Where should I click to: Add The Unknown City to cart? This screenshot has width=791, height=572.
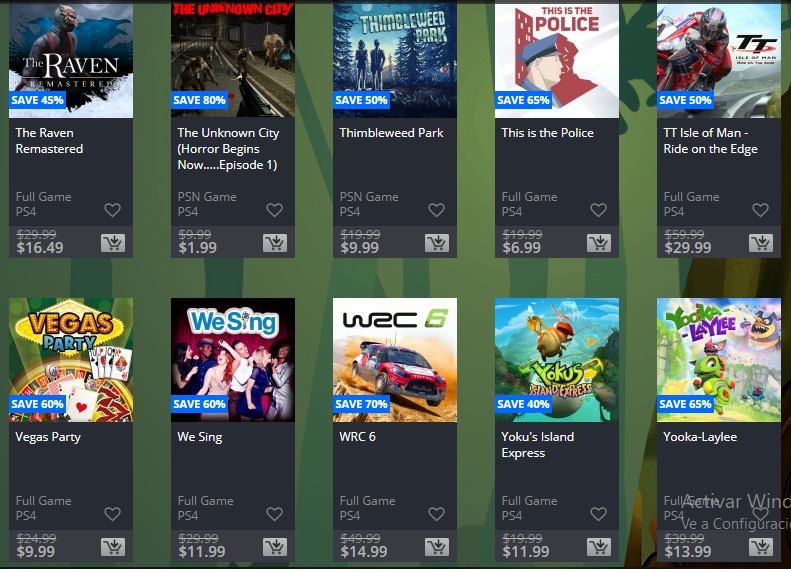click(x=275, y=243)
